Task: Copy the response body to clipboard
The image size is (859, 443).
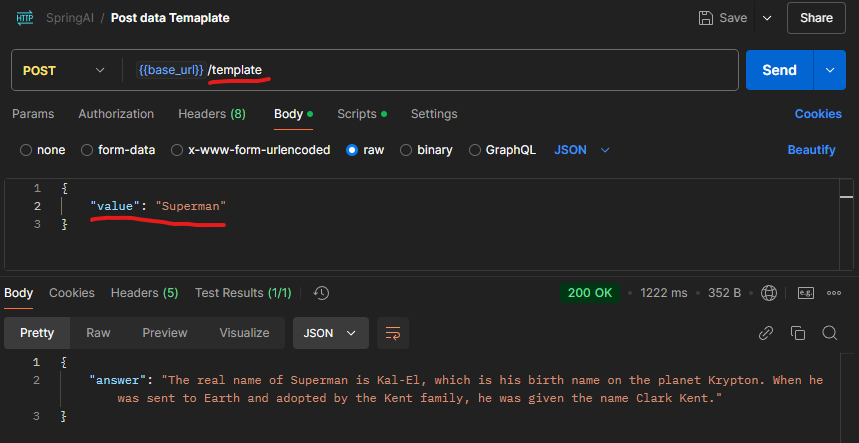Action: [797, 333]
